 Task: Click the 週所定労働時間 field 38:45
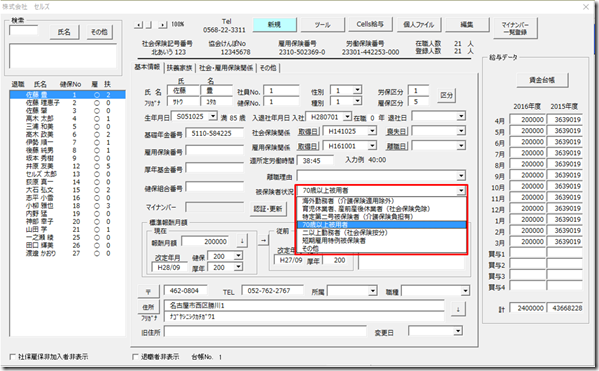(x=315, y=161)
